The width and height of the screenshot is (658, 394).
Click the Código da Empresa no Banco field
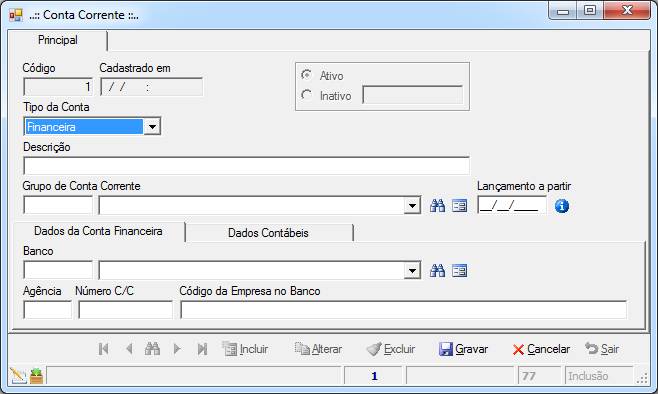pos(404,310)
